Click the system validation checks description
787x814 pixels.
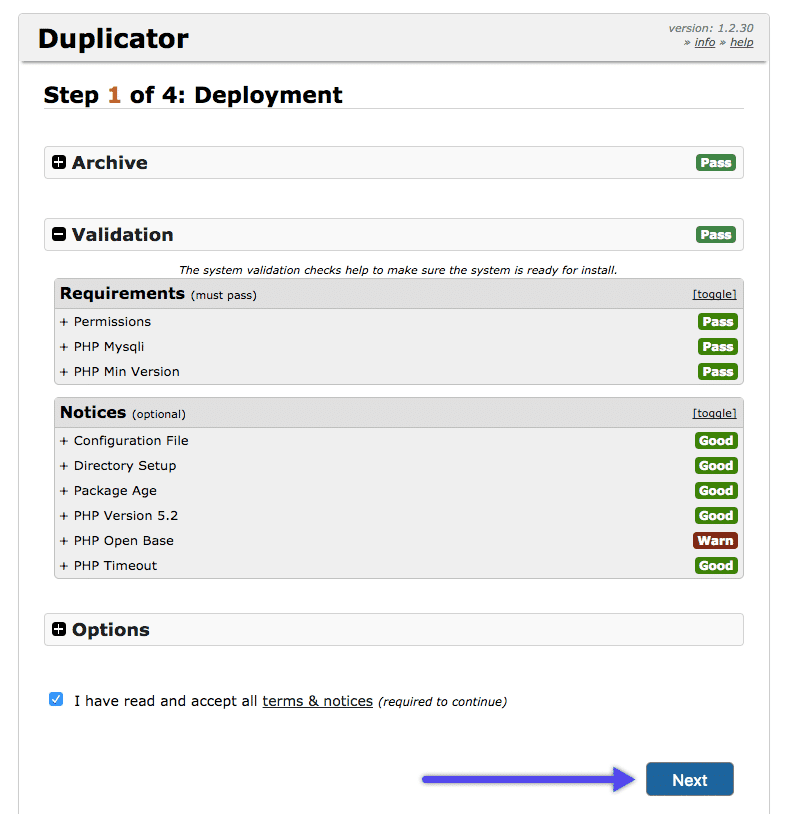click(398, 270)
